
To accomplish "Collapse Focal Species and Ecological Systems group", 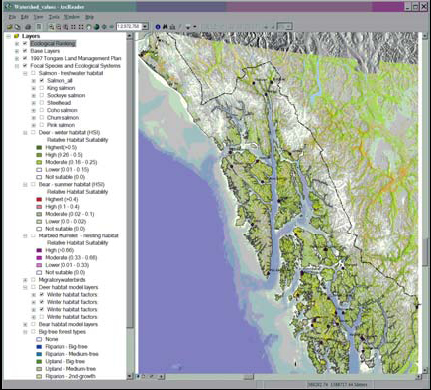I will pyautogui.click(x=17, y=66).
